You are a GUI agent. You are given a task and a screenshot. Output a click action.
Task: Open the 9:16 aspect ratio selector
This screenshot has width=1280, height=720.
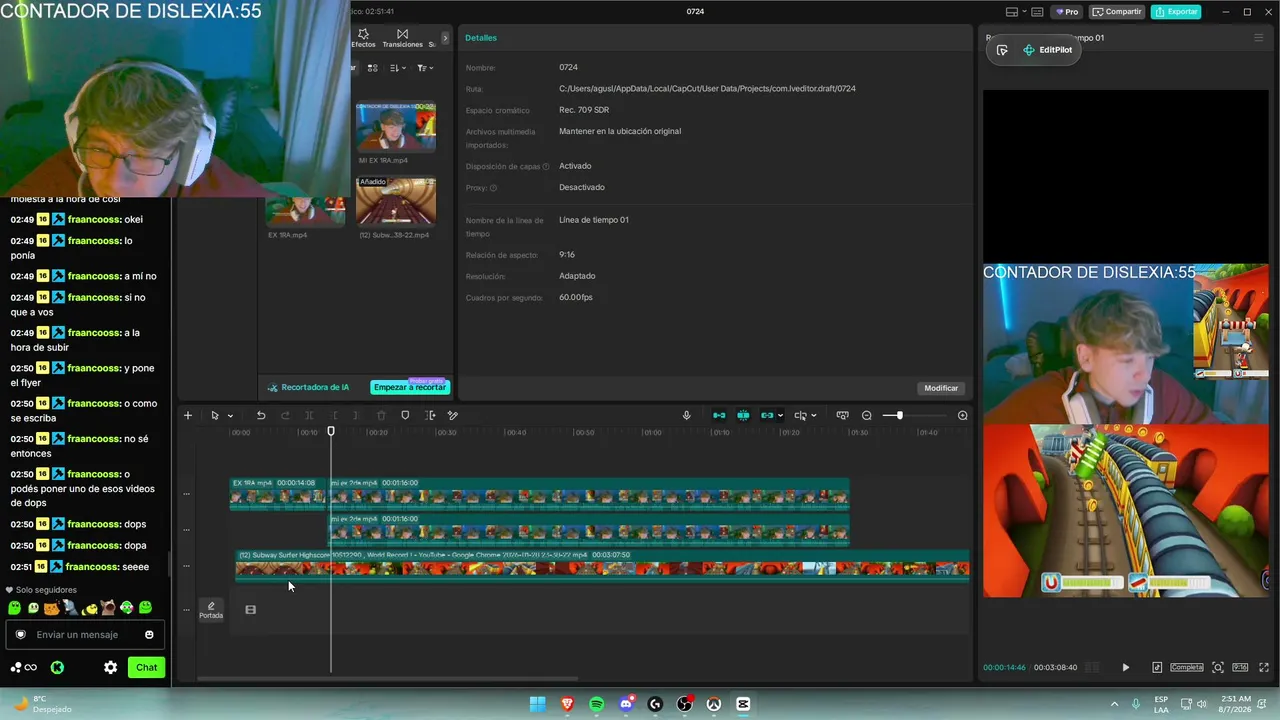(1240, 667)
